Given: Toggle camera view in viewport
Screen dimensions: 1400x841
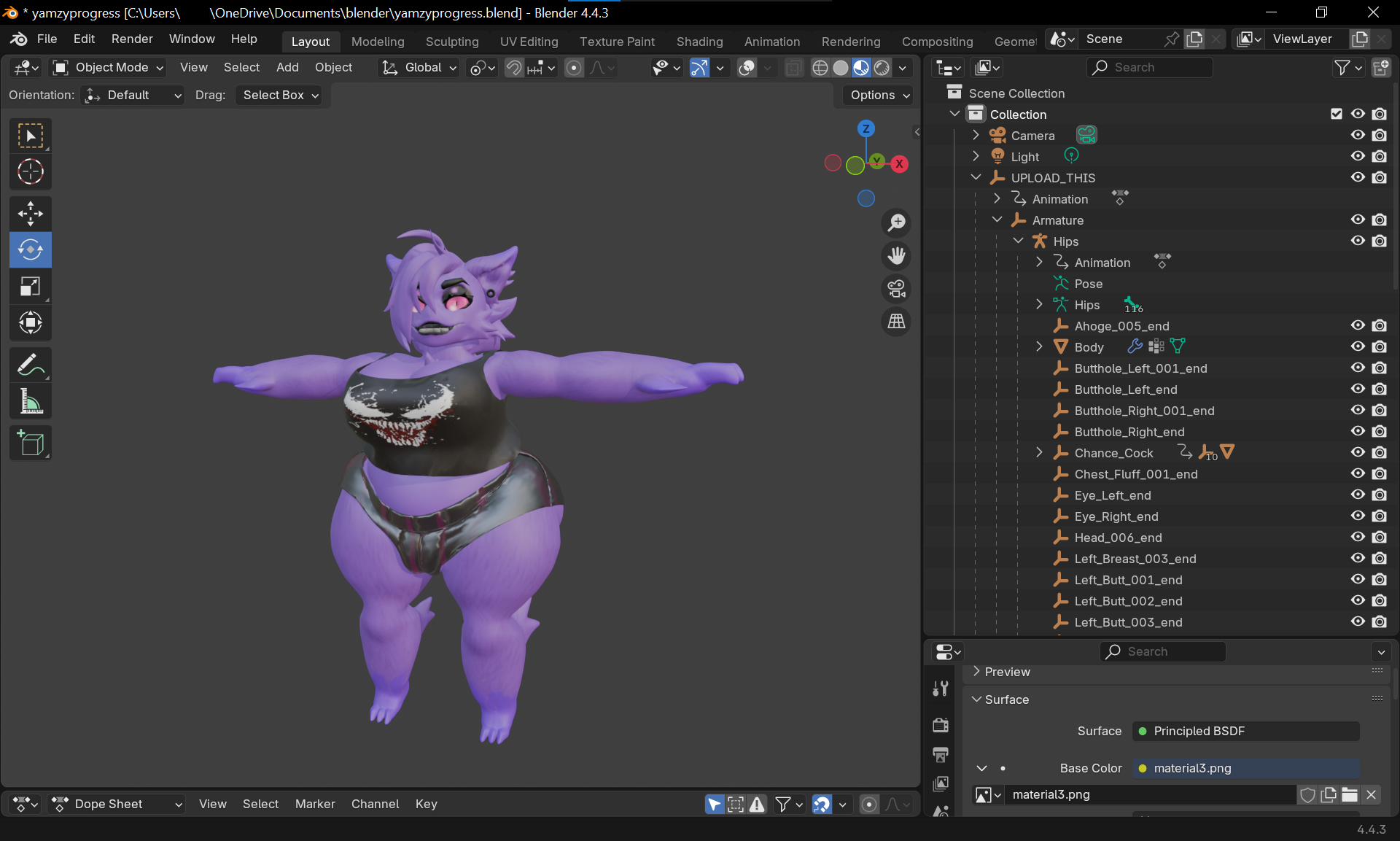Looking at the screenshot, I should tap(896, 289).
